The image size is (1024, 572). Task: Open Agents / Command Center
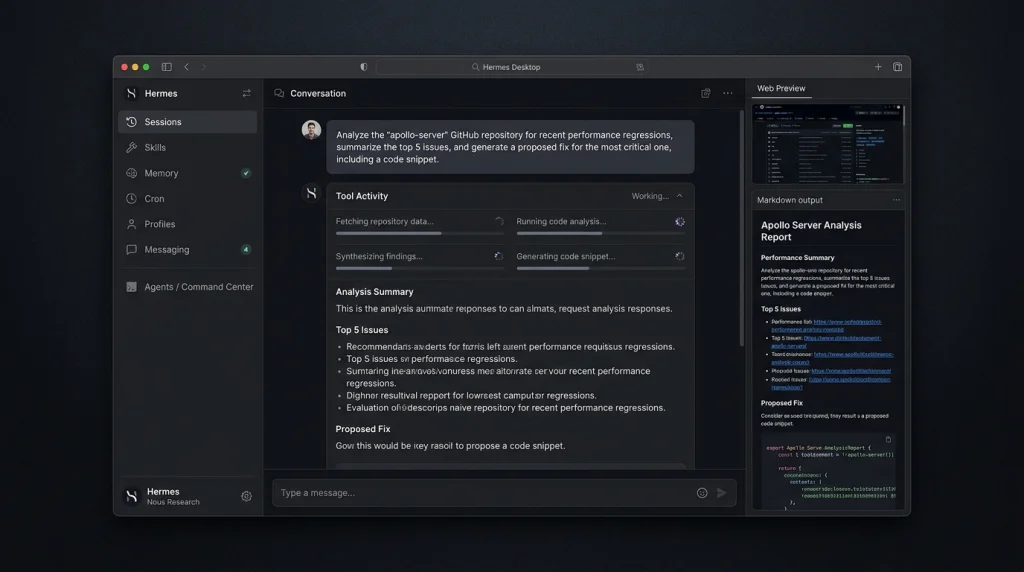click(x=187, y=287)
